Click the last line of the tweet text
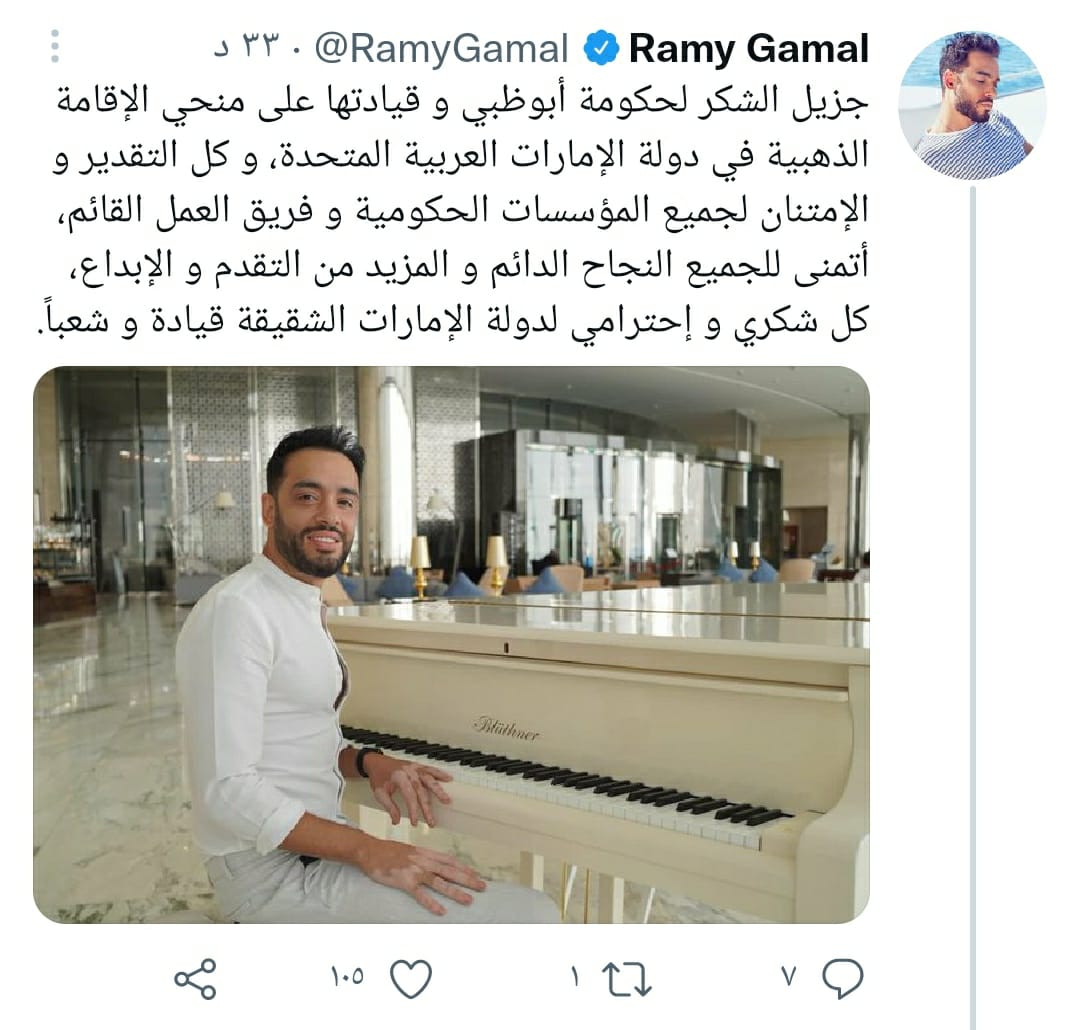Screen dimensions: 1080x1030 point(452,322)
